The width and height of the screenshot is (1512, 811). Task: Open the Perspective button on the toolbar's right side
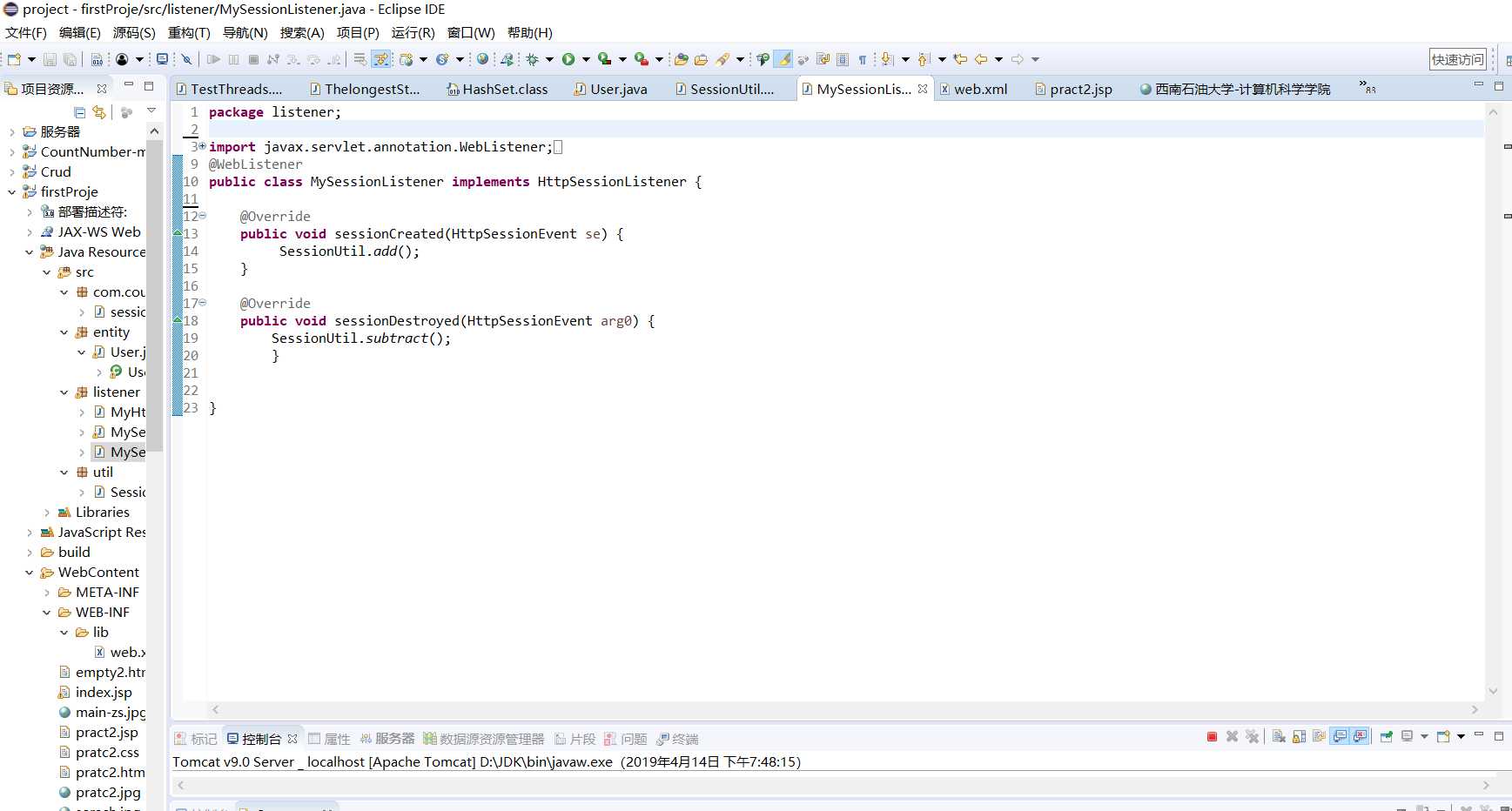pyautogui.click(x=1508, y=59)
